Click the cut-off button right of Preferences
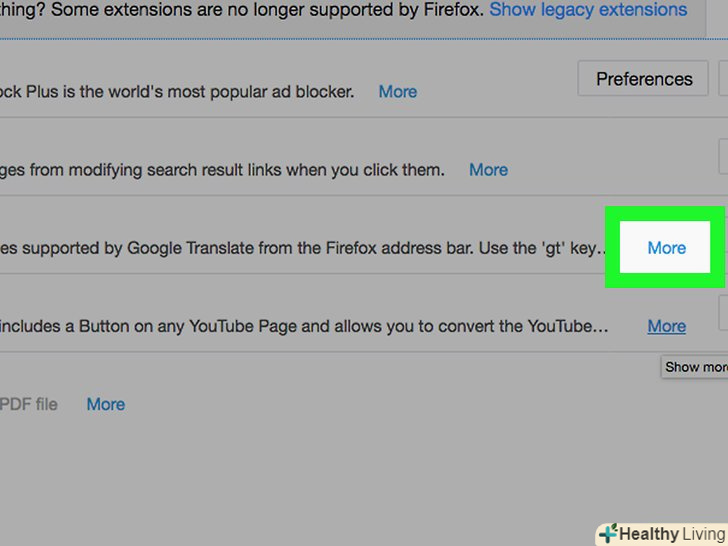Image resolution: width=728 pixels, height=546 pixels. pyautogui.click(x=722, y=79)
